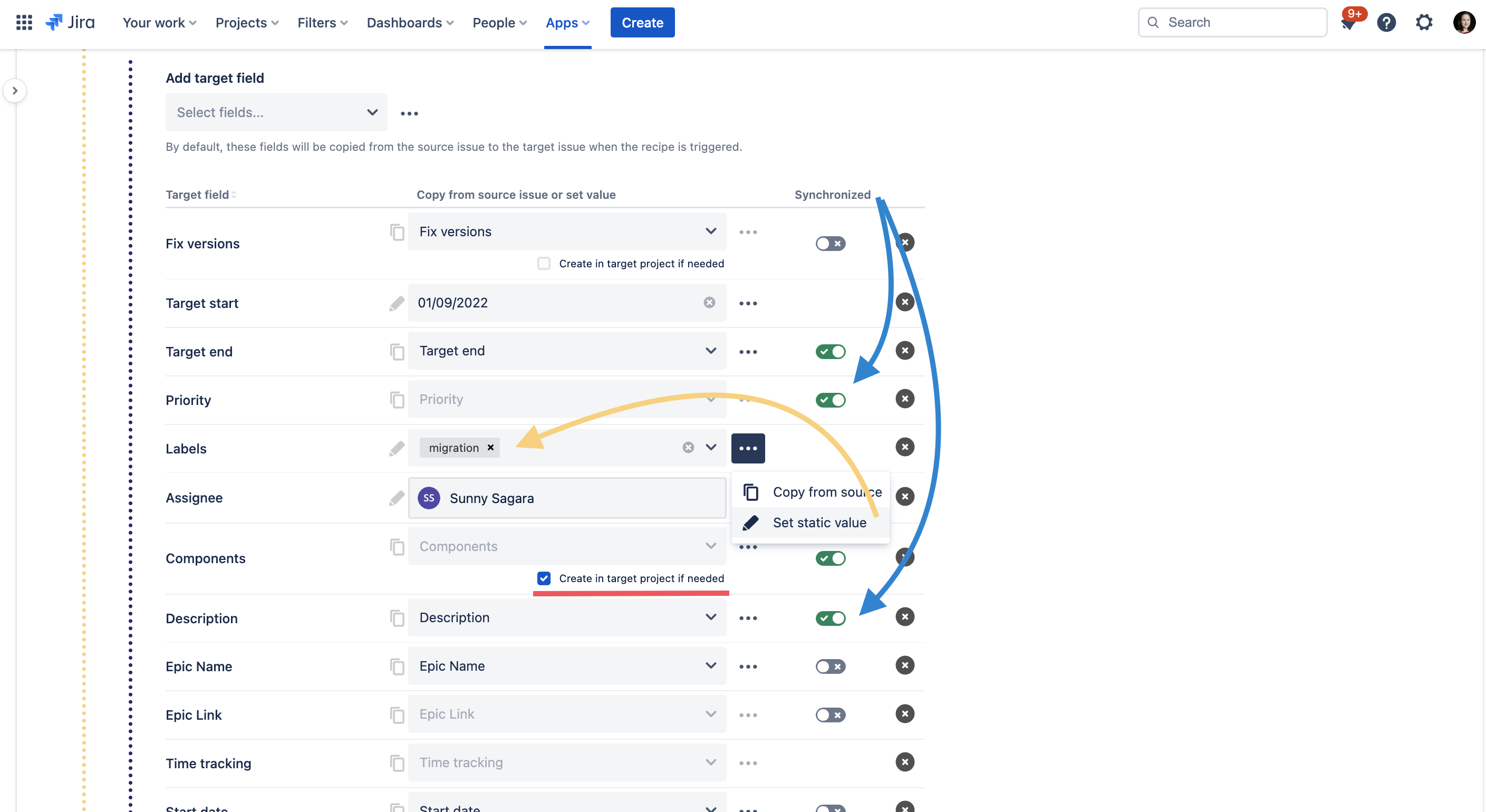Remove the Time tracking field row
Image resolution: width=1486 pixels, height=812 pixels.
[904, 762]
